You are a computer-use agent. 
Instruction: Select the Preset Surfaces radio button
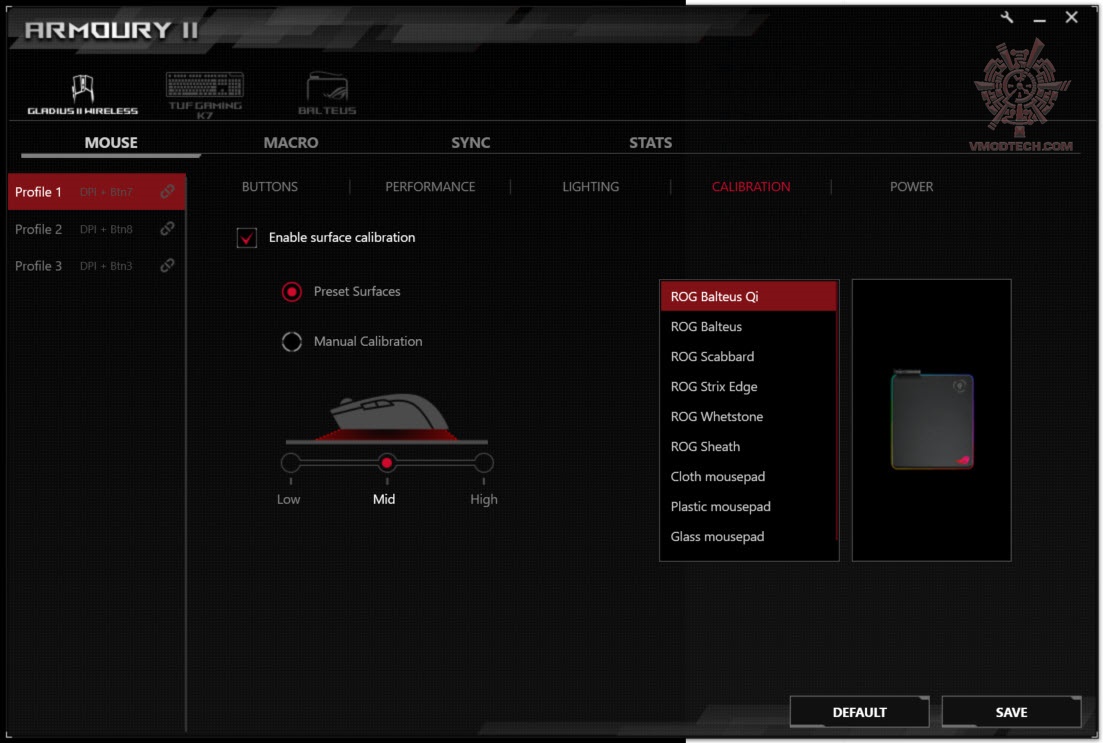292,291
